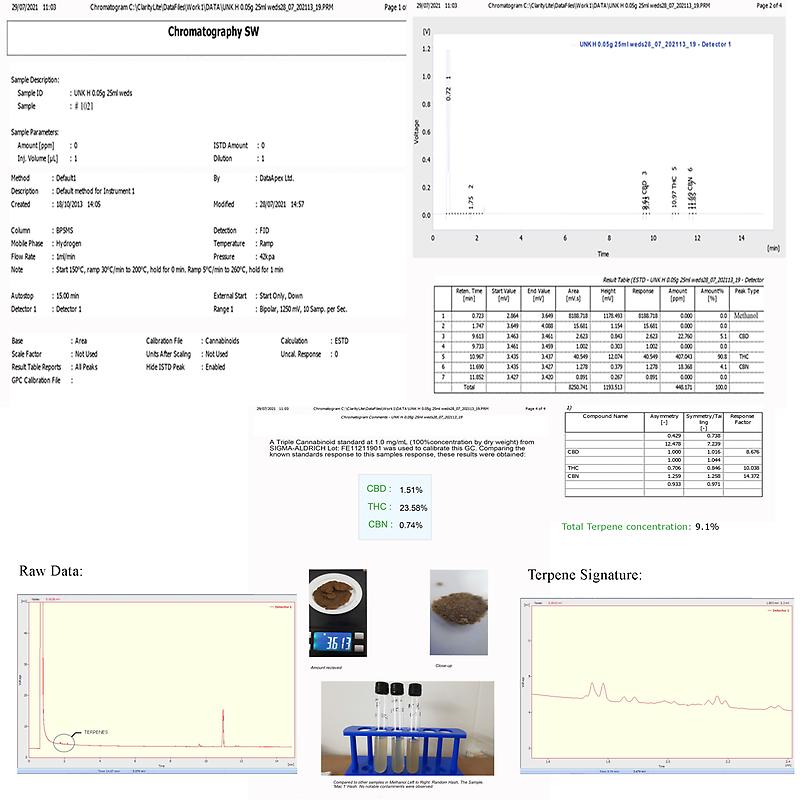Select the CBN 0.74% result value
This screenshot has width=800, height=800.
[408, 524]
